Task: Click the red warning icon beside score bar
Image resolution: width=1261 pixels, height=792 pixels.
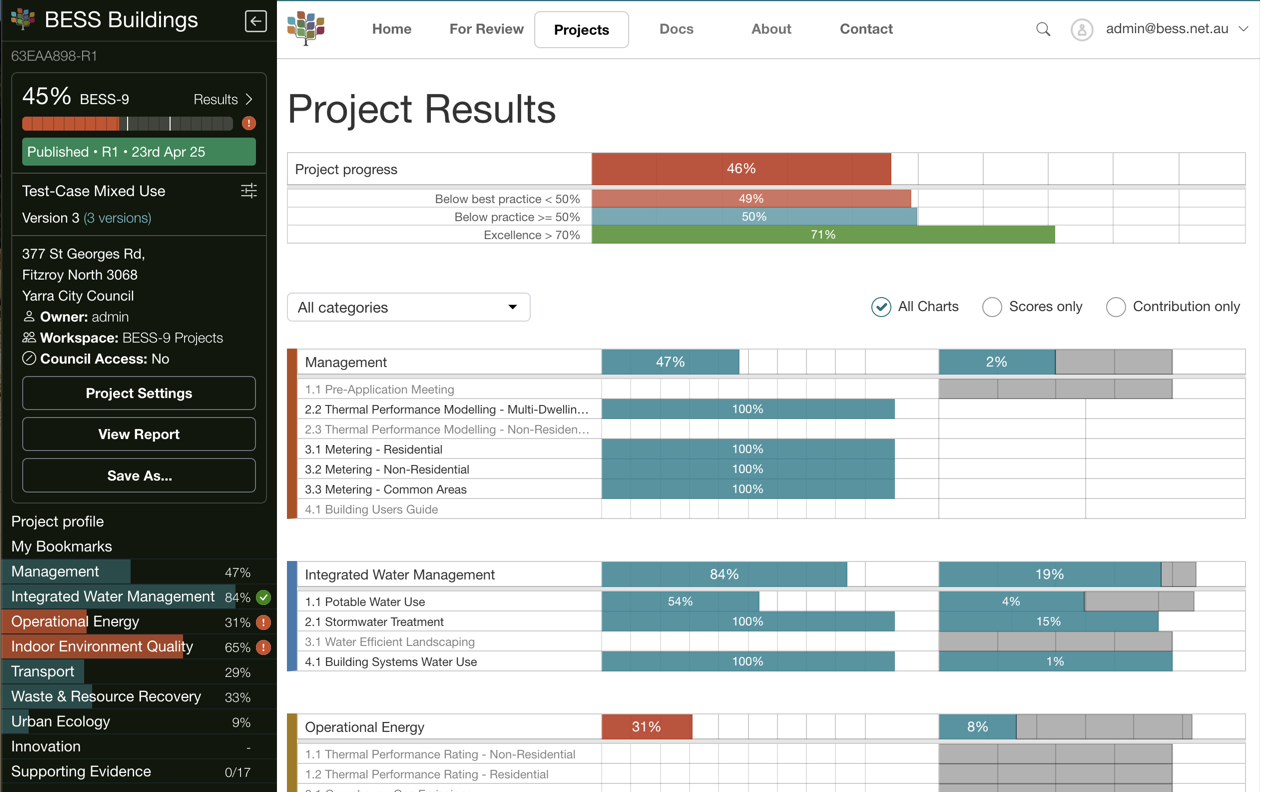Action: [249, 124]
